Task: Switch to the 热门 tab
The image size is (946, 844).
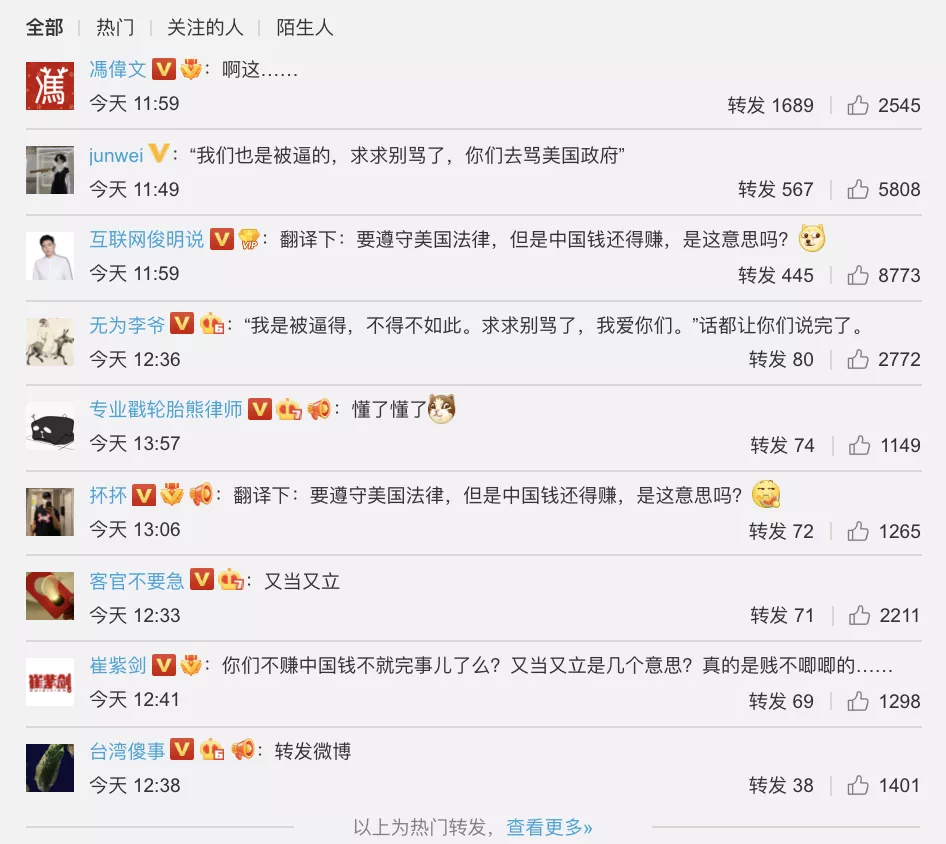Action: (x=115, y=27)
